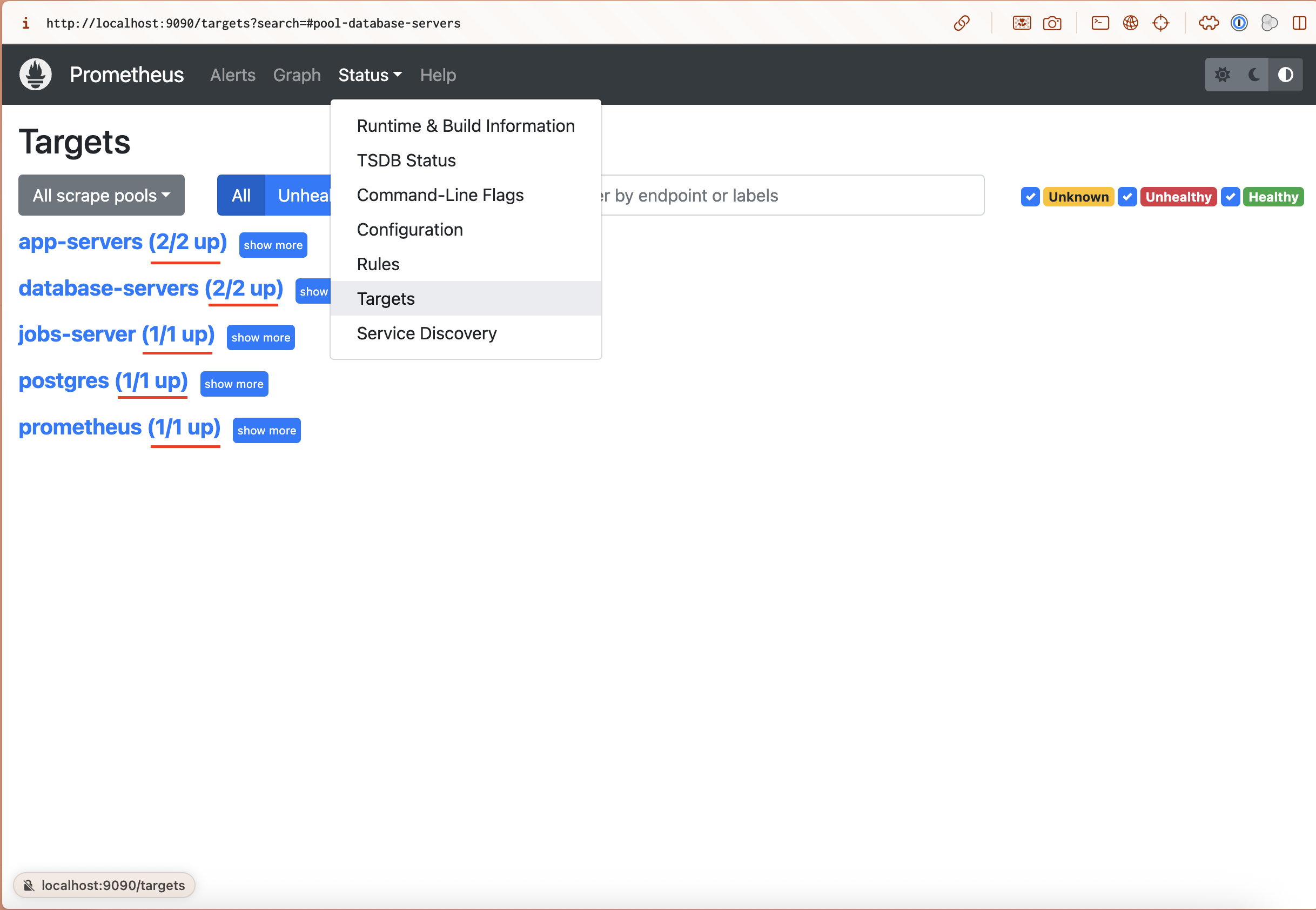Select the Unhealthy targets filter button

point(298,196)
